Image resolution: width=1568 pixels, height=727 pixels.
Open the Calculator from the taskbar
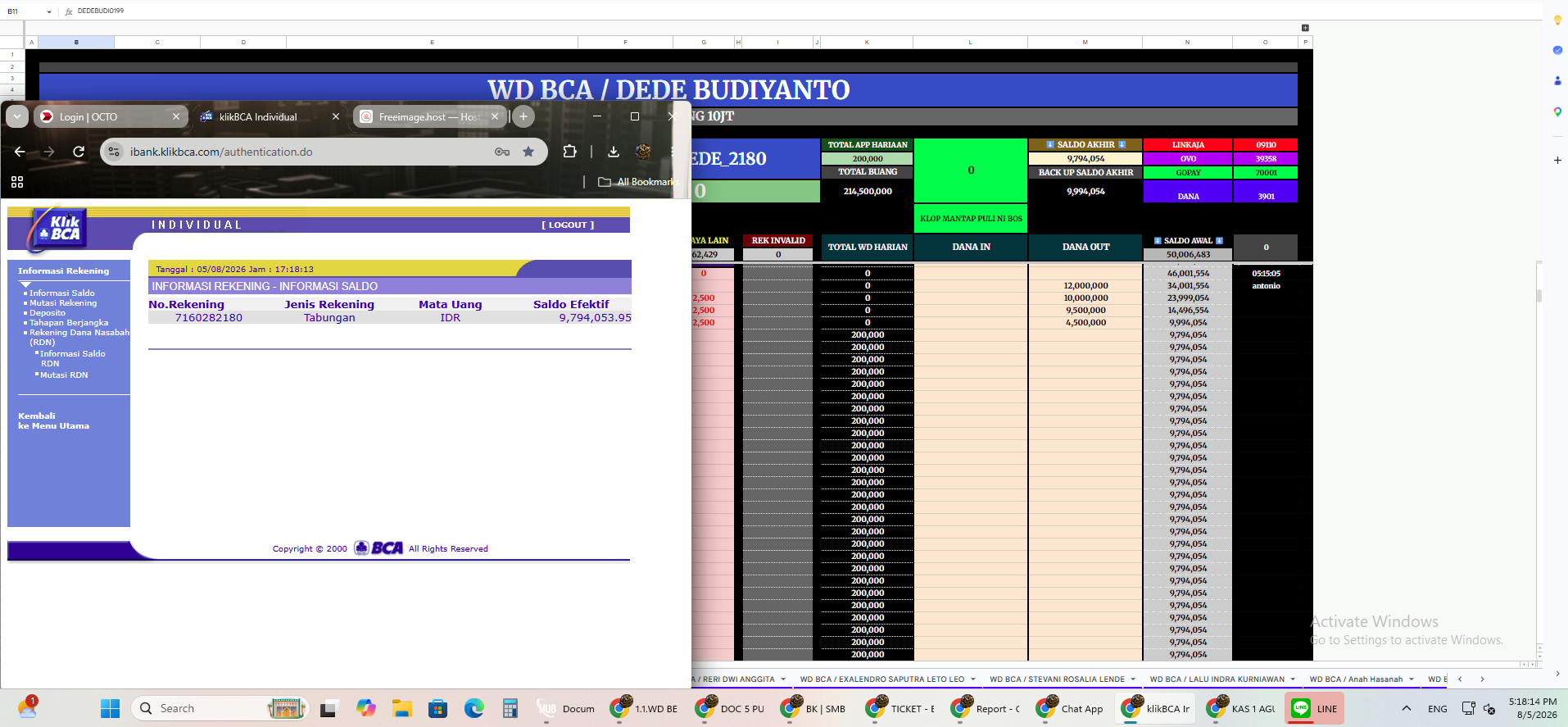point(510,708)
